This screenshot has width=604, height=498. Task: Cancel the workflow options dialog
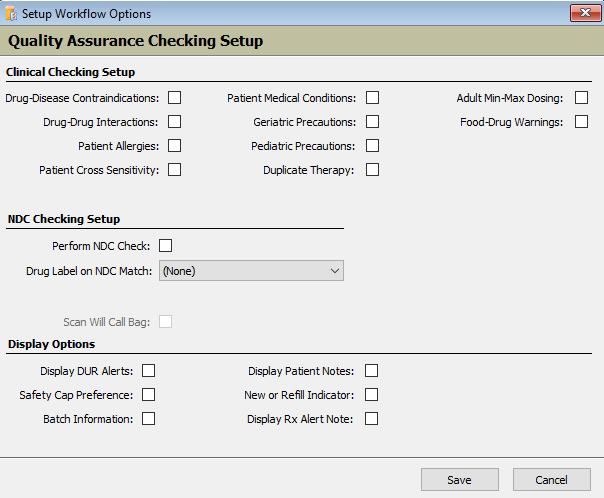(x=551, y=480)
